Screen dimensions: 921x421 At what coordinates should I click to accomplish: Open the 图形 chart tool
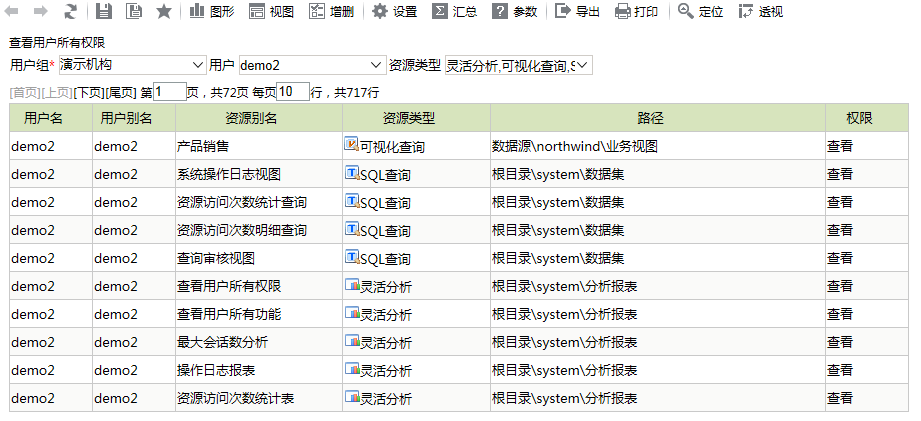pyautogui.click(x=211, y=11)
